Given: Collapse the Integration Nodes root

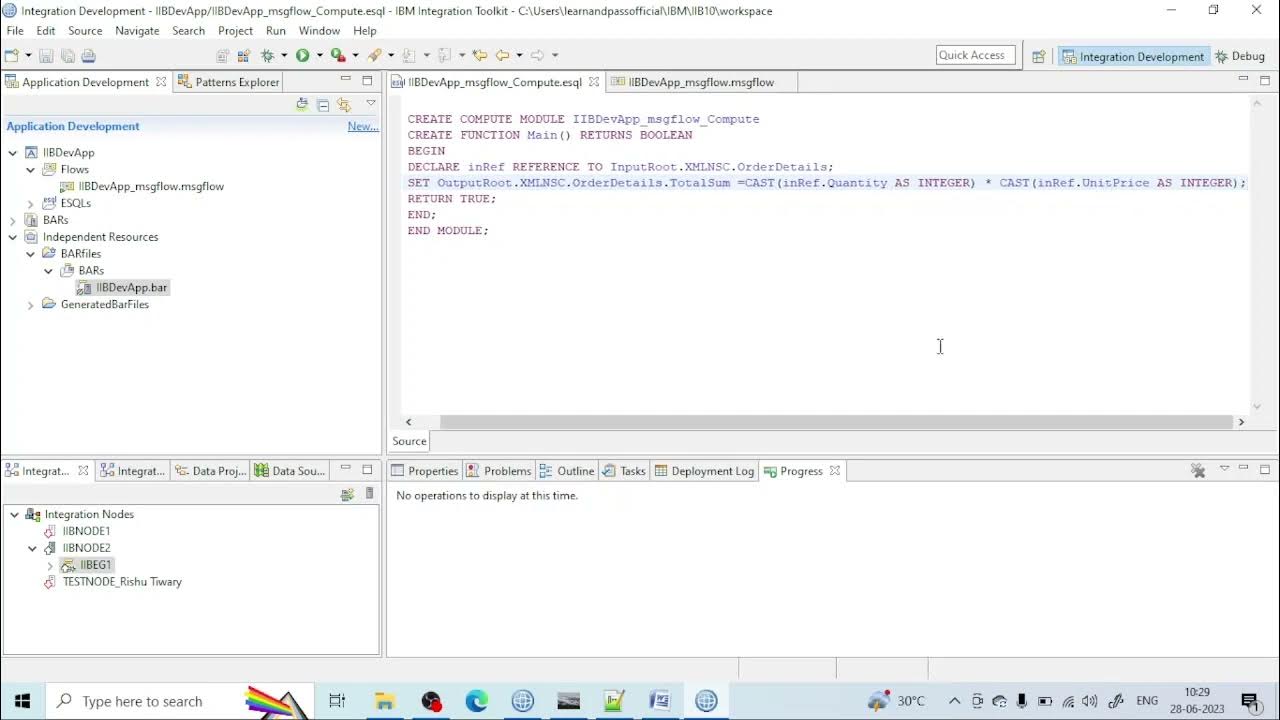Looking at the screenshot, I should click(x=14, y=515).
